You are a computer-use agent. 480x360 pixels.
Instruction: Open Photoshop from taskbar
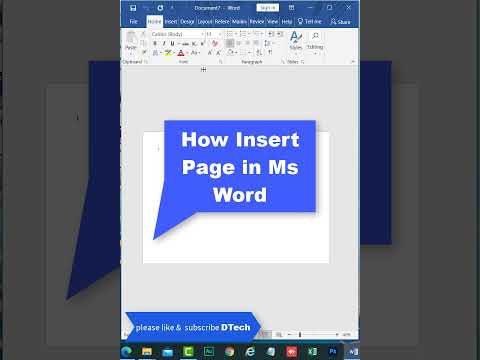[x=333, y=351]
